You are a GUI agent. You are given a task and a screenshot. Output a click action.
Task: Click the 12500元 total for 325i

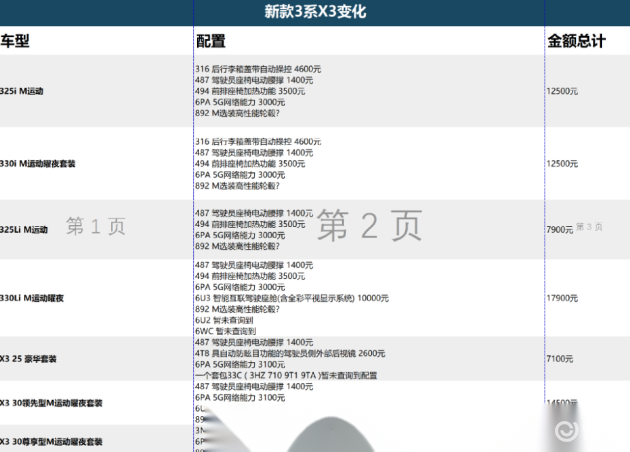(562, 91)
